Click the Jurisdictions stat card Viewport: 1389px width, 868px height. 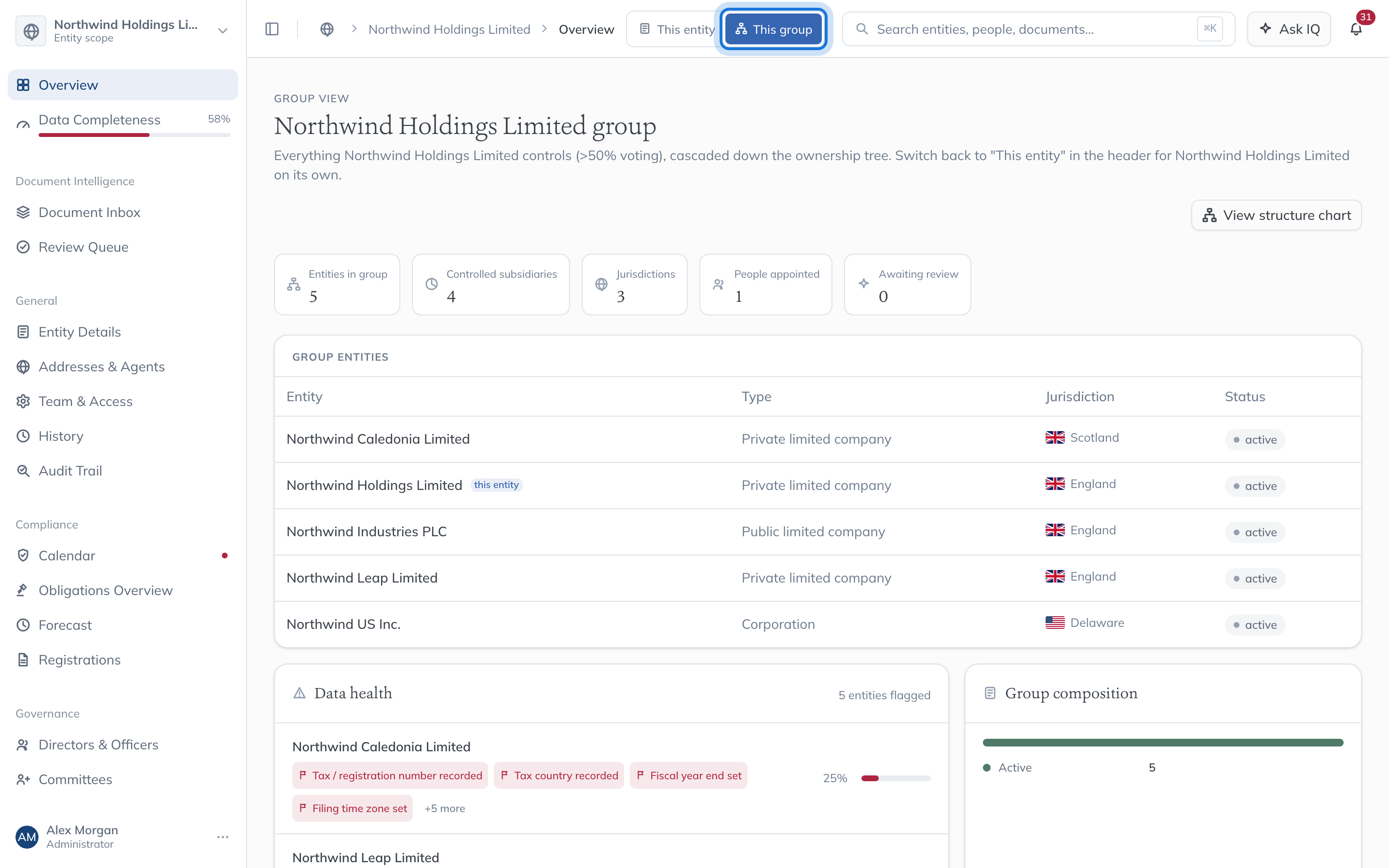634,285
